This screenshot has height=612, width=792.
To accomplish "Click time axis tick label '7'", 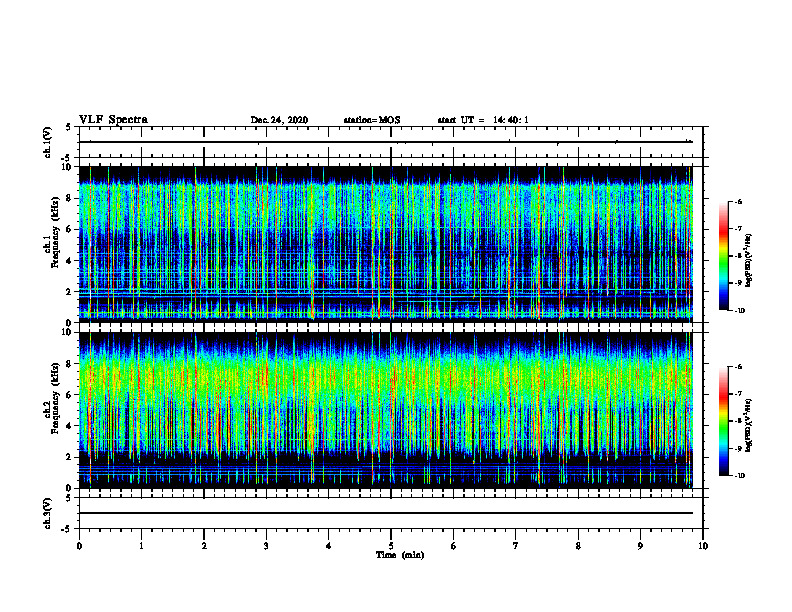I will [516, 546].
